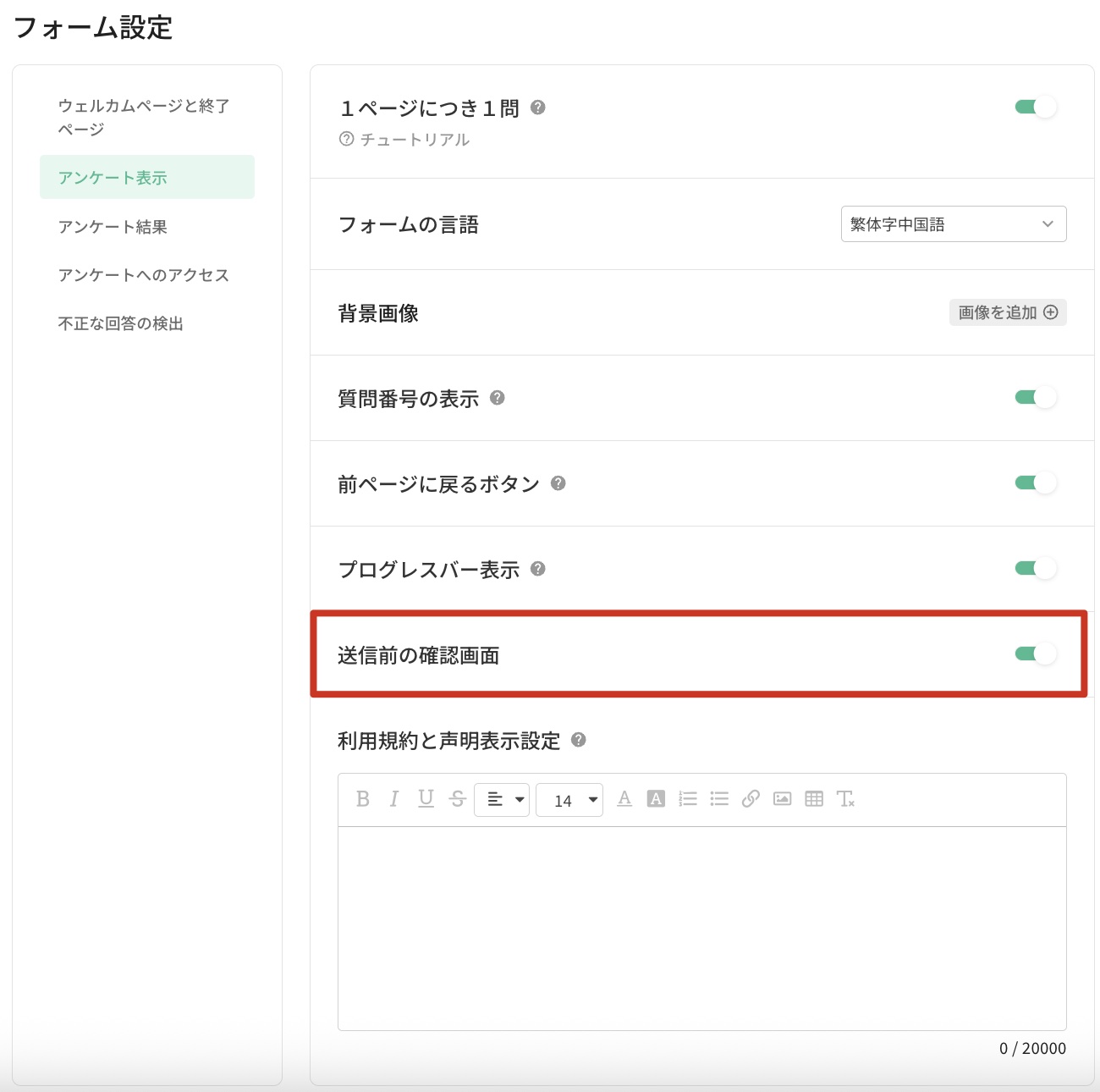Click the 画像を追加 button
The height and width of the screenshot is (1092, 1100).
coord(1008,312)
